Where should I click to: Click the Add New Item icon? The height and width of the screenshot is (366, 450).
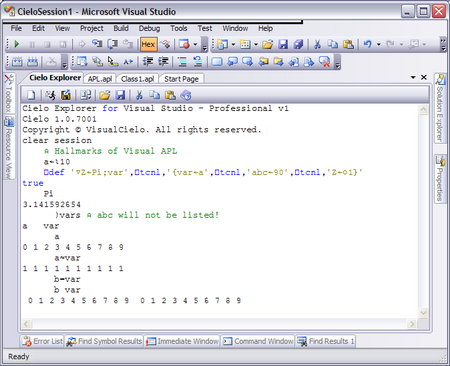tap(245, 44)
